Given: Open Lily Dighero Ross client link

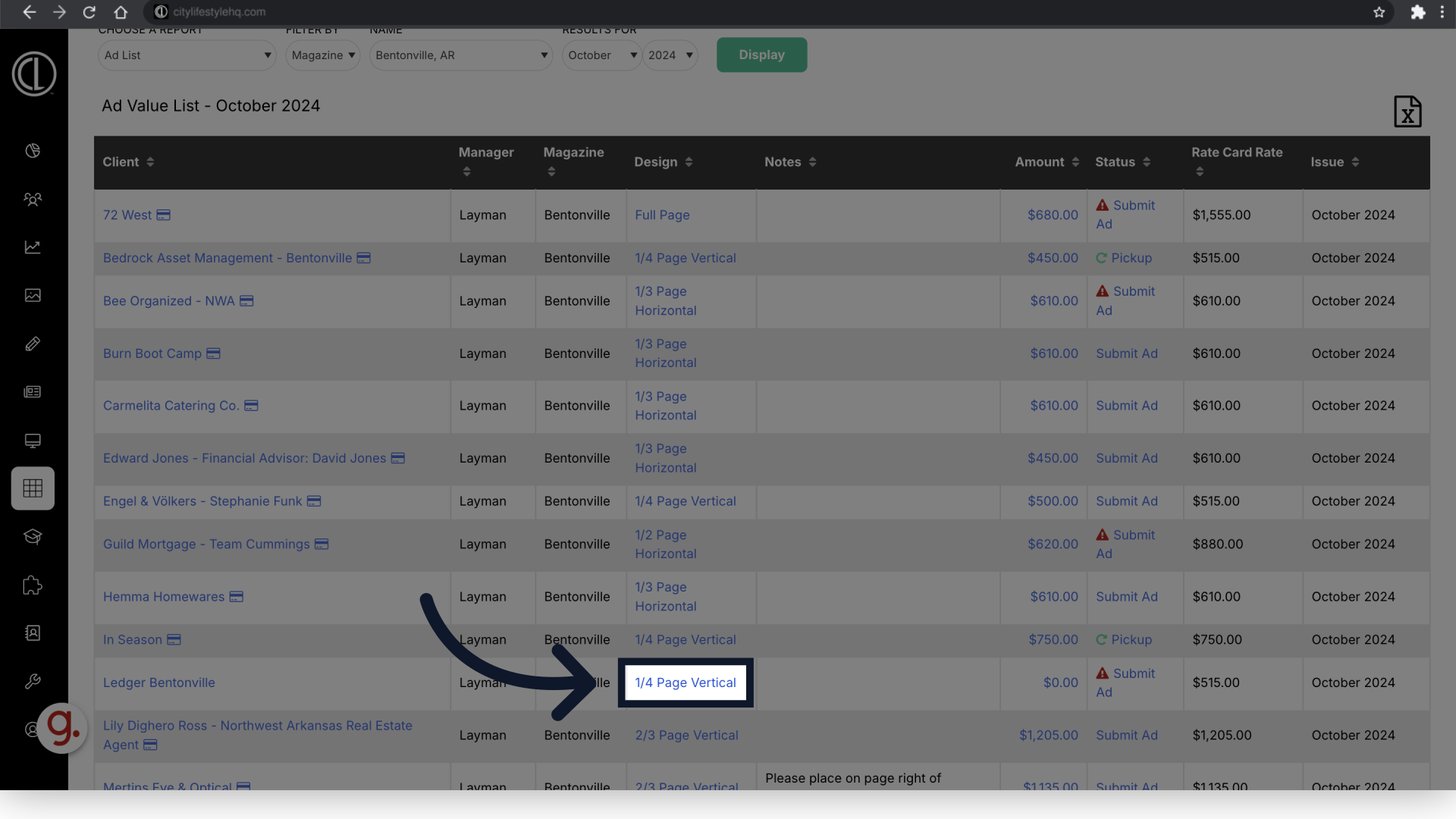Looking at the screenshot, I should (x=258, y=735).
